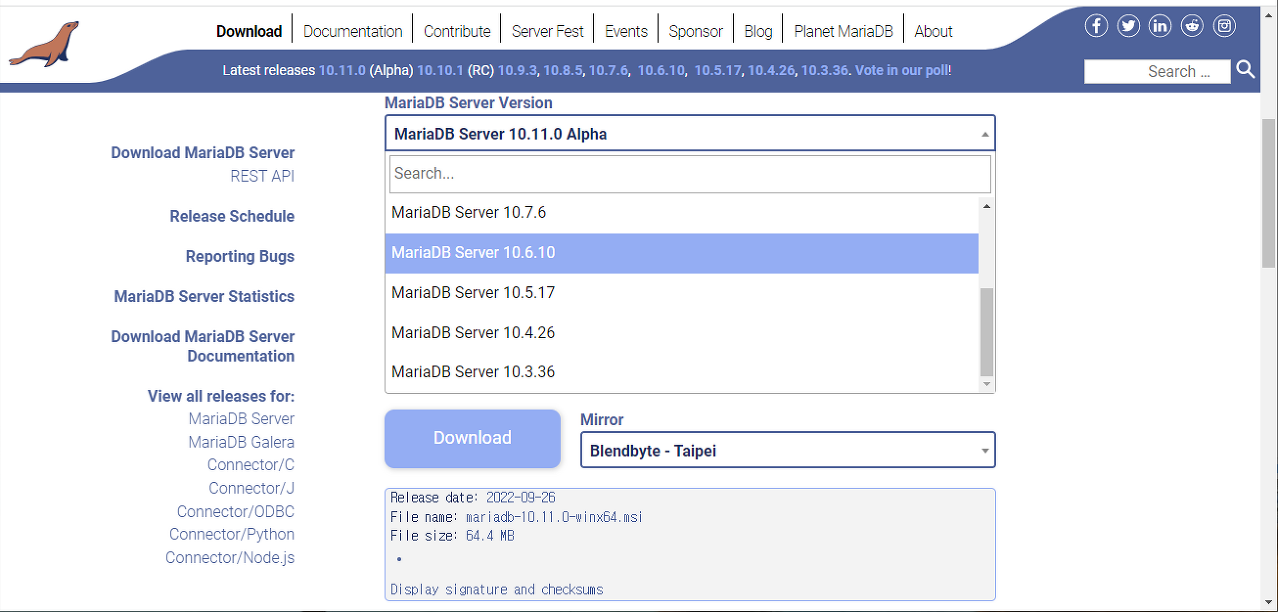Select MariaDB Server 10.5.17 option

pyautogui.click(x=682, y=292)
